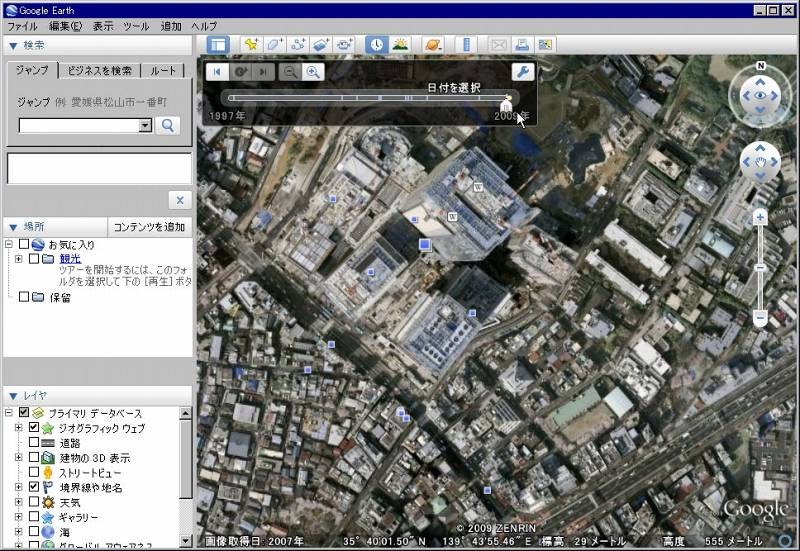Print the current view
The image size is (800, 551).
click(x=521, y=45)
